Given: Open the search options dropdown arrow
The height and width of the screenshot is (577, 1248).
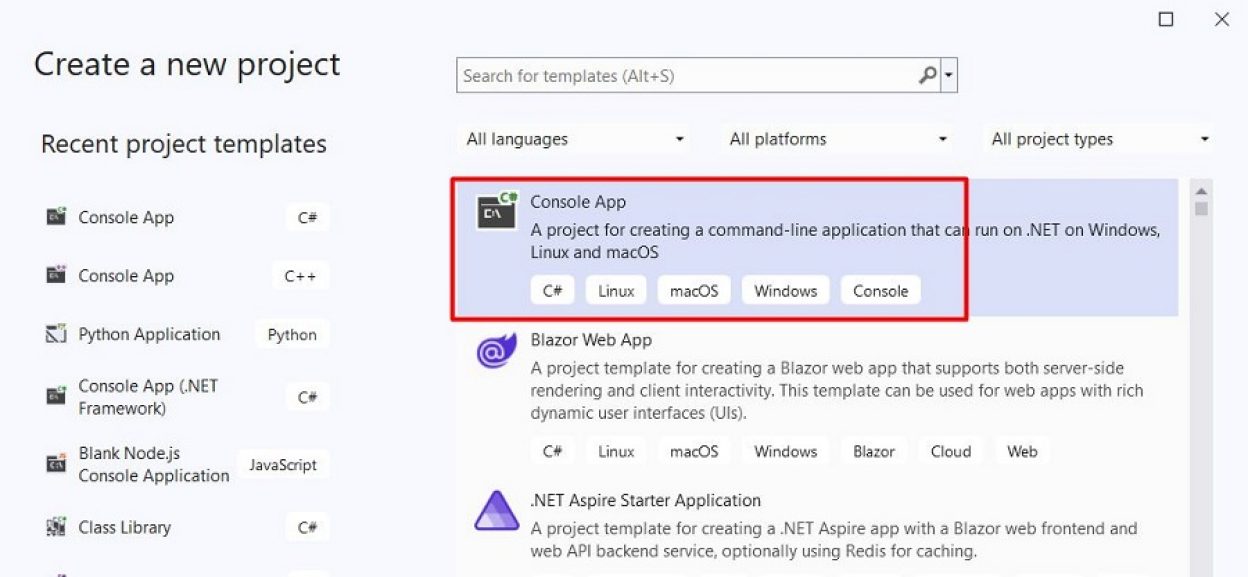Looking at the screenshot, I should point(949,75).
